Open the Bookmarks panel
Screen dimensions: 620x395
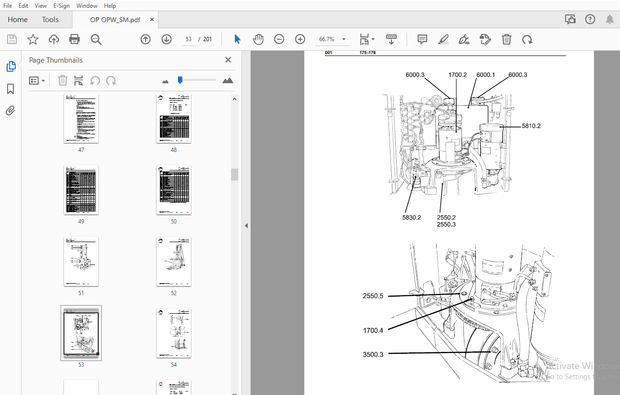(x=11, y=89)
